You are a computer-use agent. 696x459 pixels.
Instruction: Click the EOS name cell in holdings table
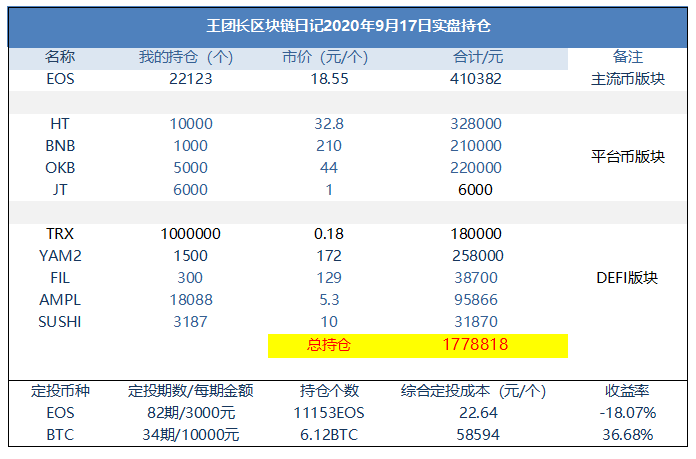(60, 79)
